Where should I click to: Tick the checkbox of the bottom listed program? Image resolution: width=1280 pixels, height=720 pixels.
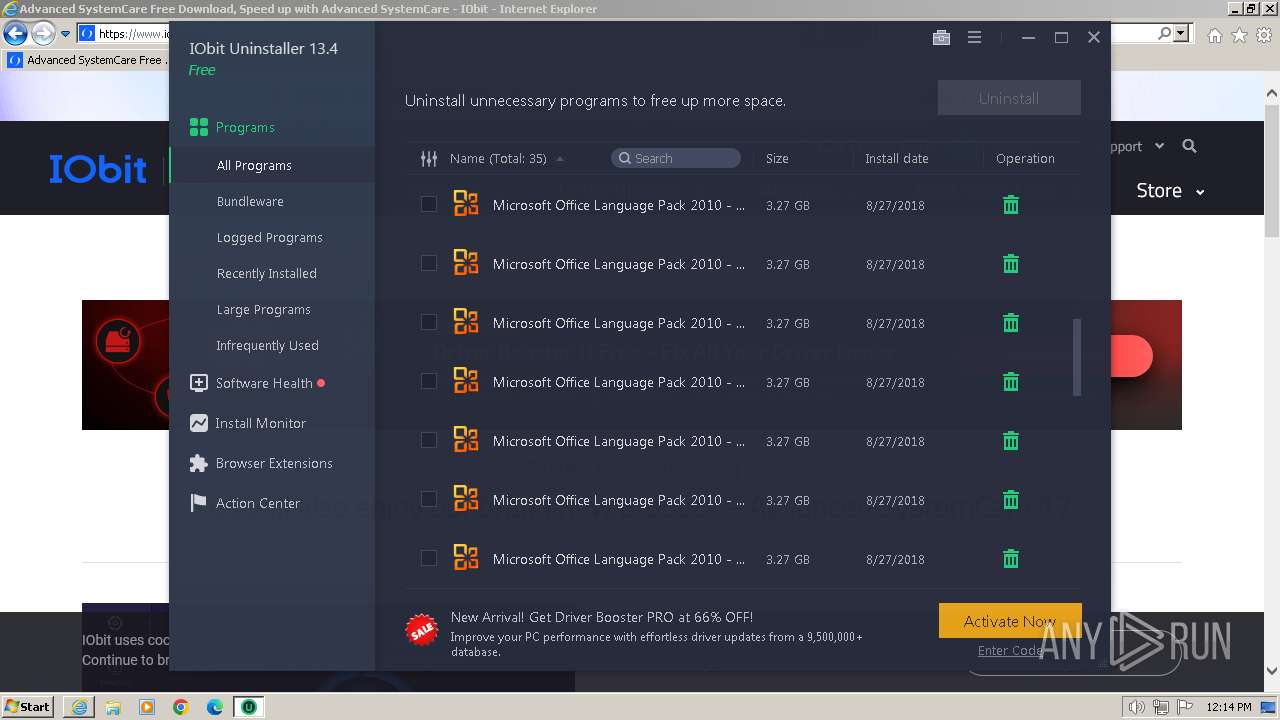[429, 558]
